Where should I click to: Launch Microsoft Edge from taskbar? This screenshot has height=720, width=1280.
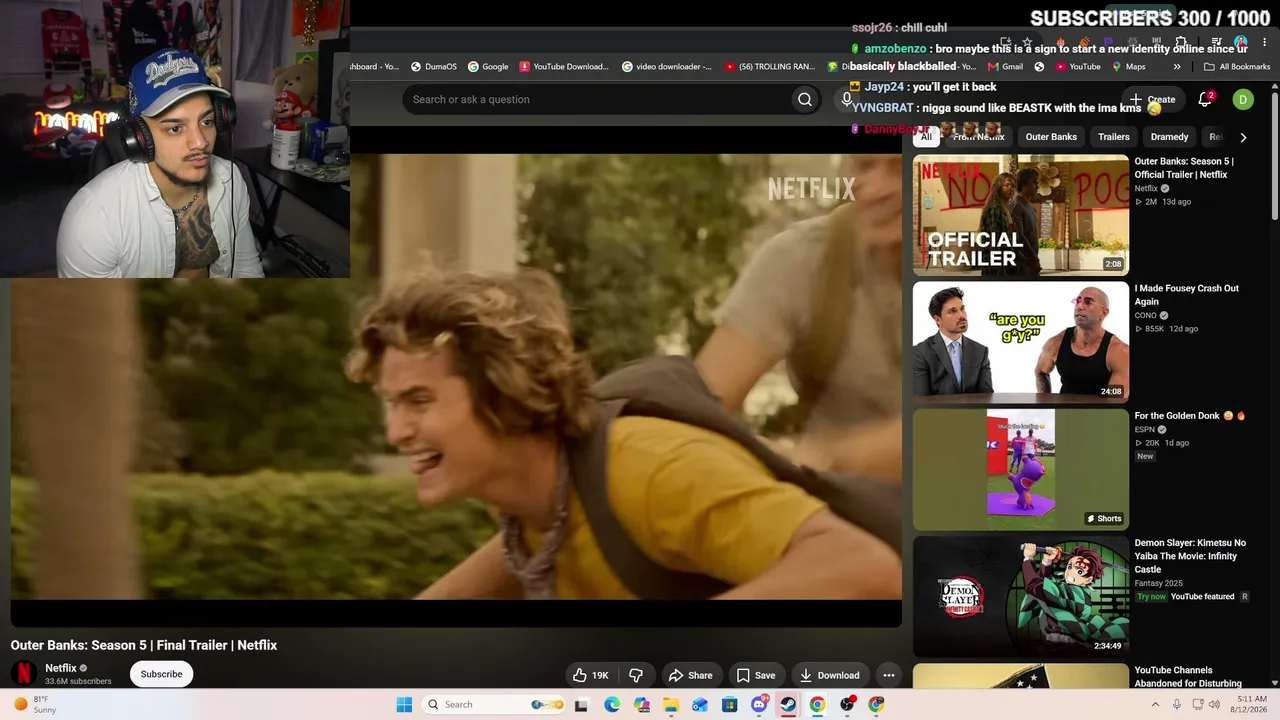coord(612,704)
